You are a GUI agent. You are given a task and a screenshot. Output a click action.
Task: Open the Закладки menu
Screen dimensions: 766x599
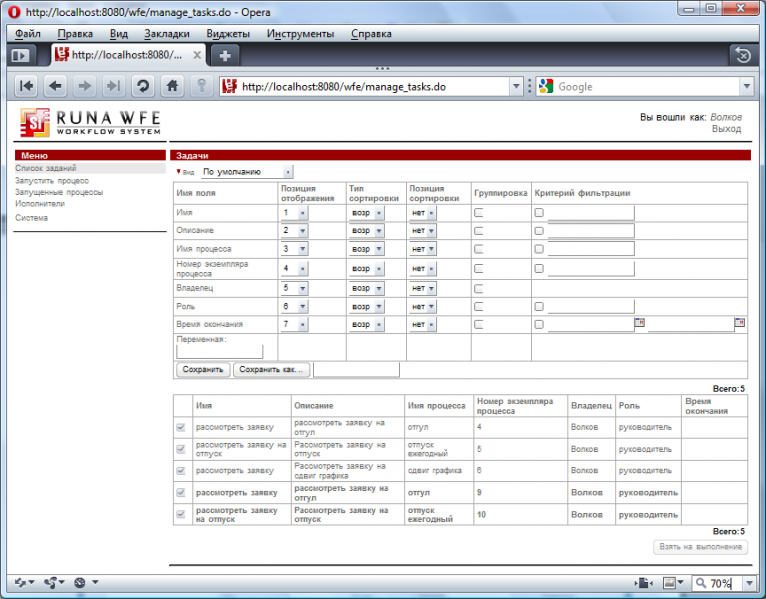167,34
